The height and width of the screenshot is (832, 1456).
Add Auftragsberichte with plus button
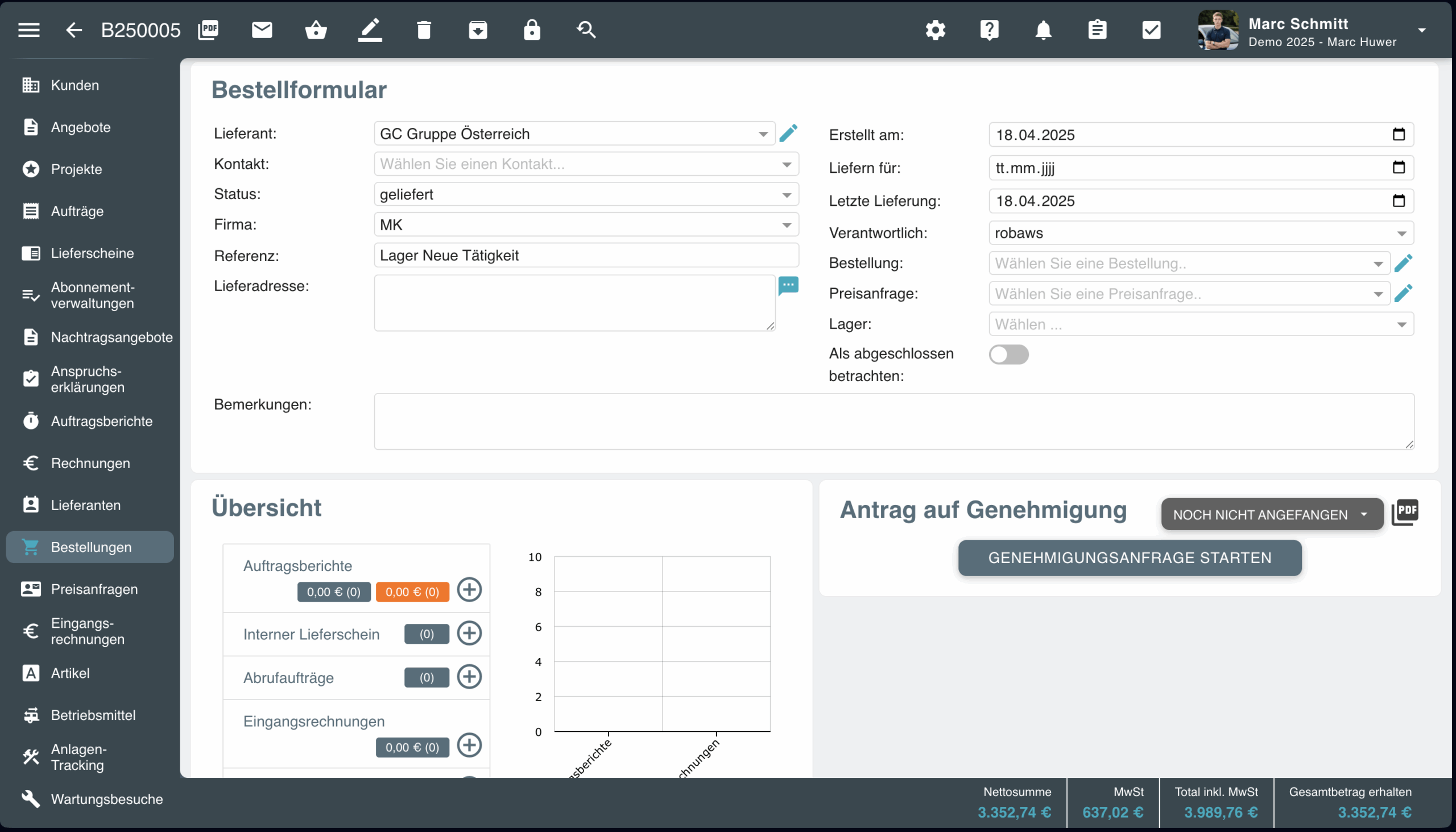pyautogui.click(x=469, y=590)
